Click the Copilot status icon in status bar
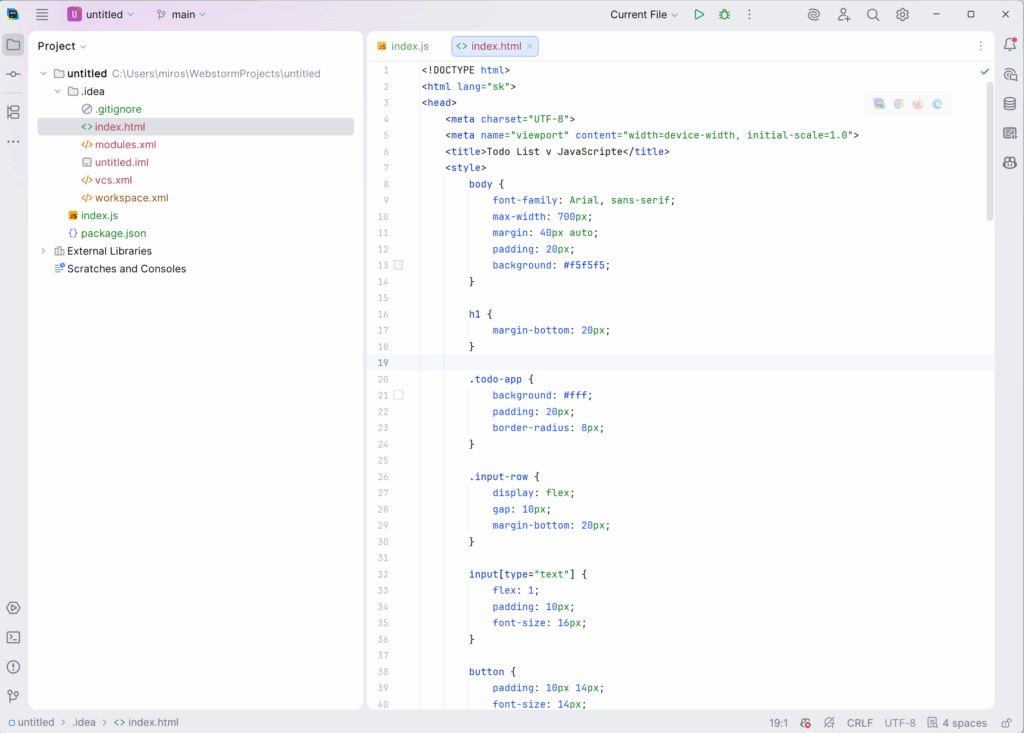The height and width of the screenshot is (733, 1024). 805,723
